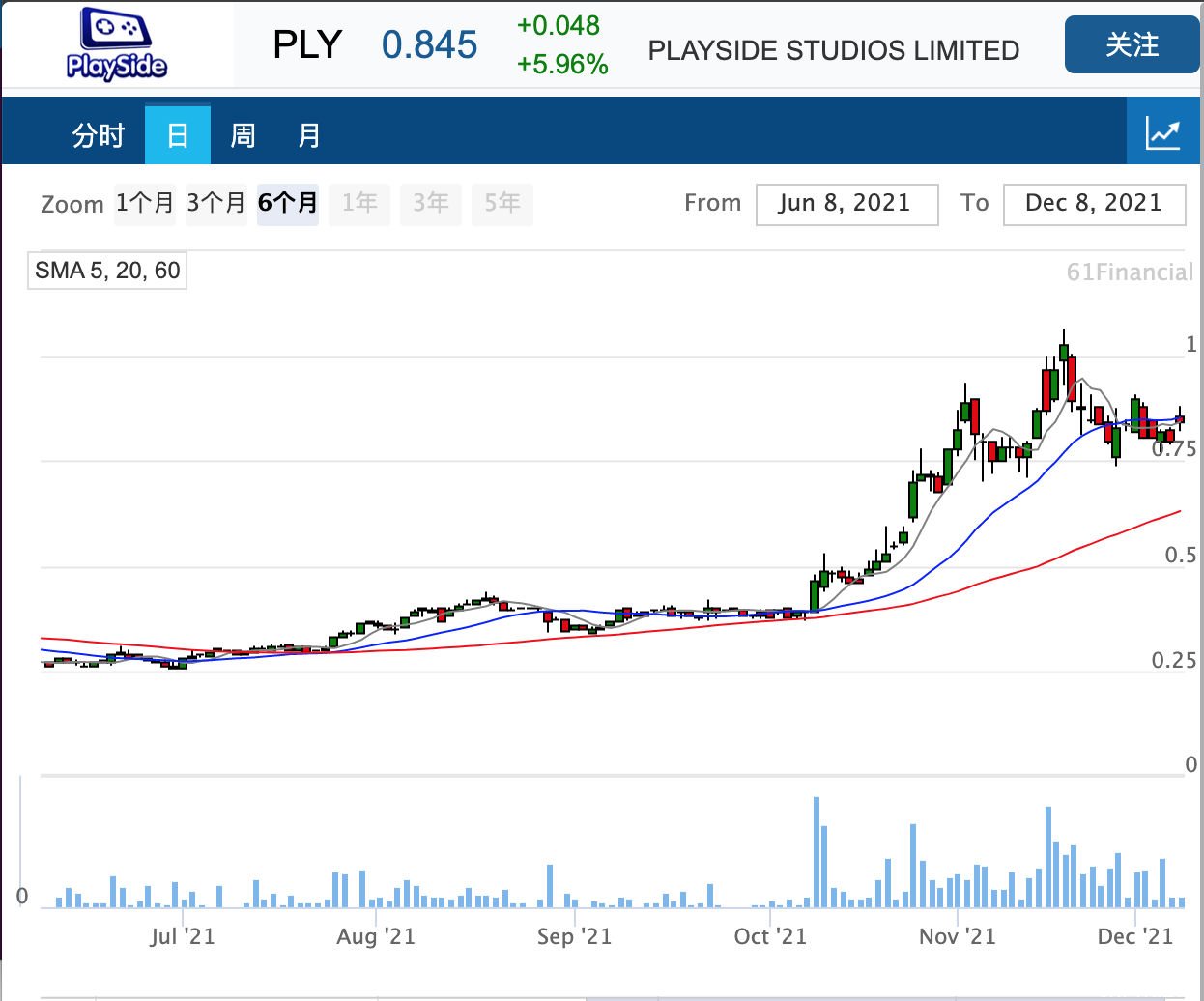Click the Zoom label text

(72, 205)
